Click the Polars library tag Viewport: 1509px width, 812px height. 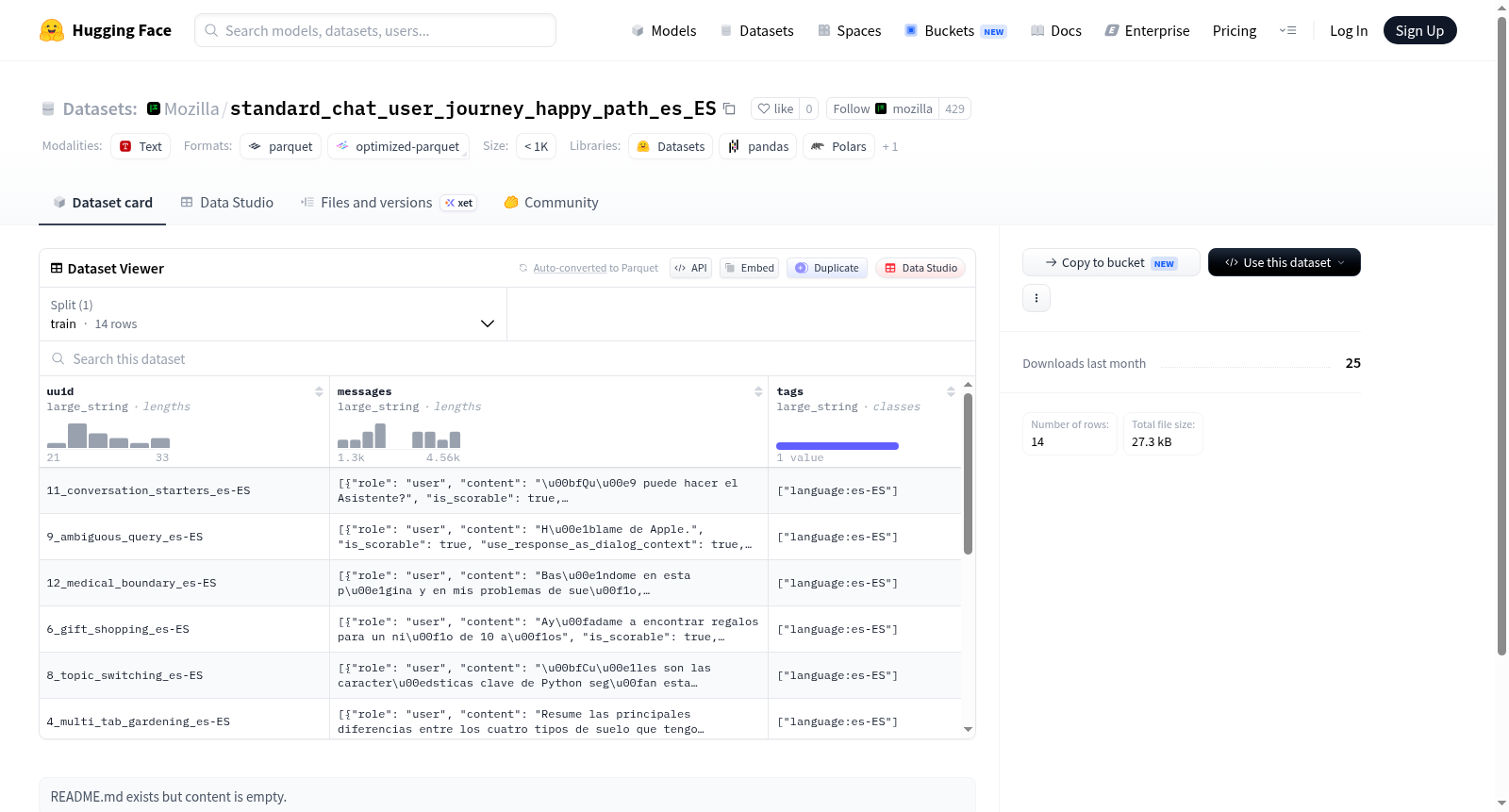click(838, 146)
